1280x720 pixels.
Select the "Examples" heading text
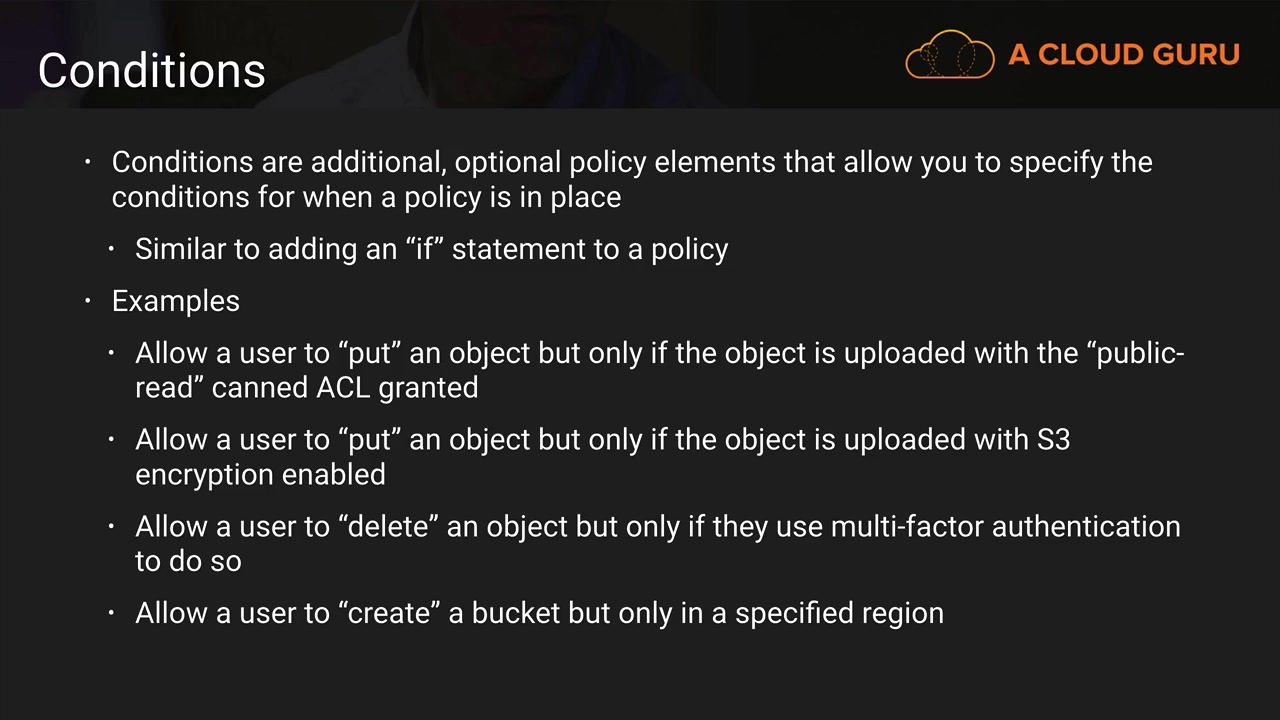click(176, 301)
